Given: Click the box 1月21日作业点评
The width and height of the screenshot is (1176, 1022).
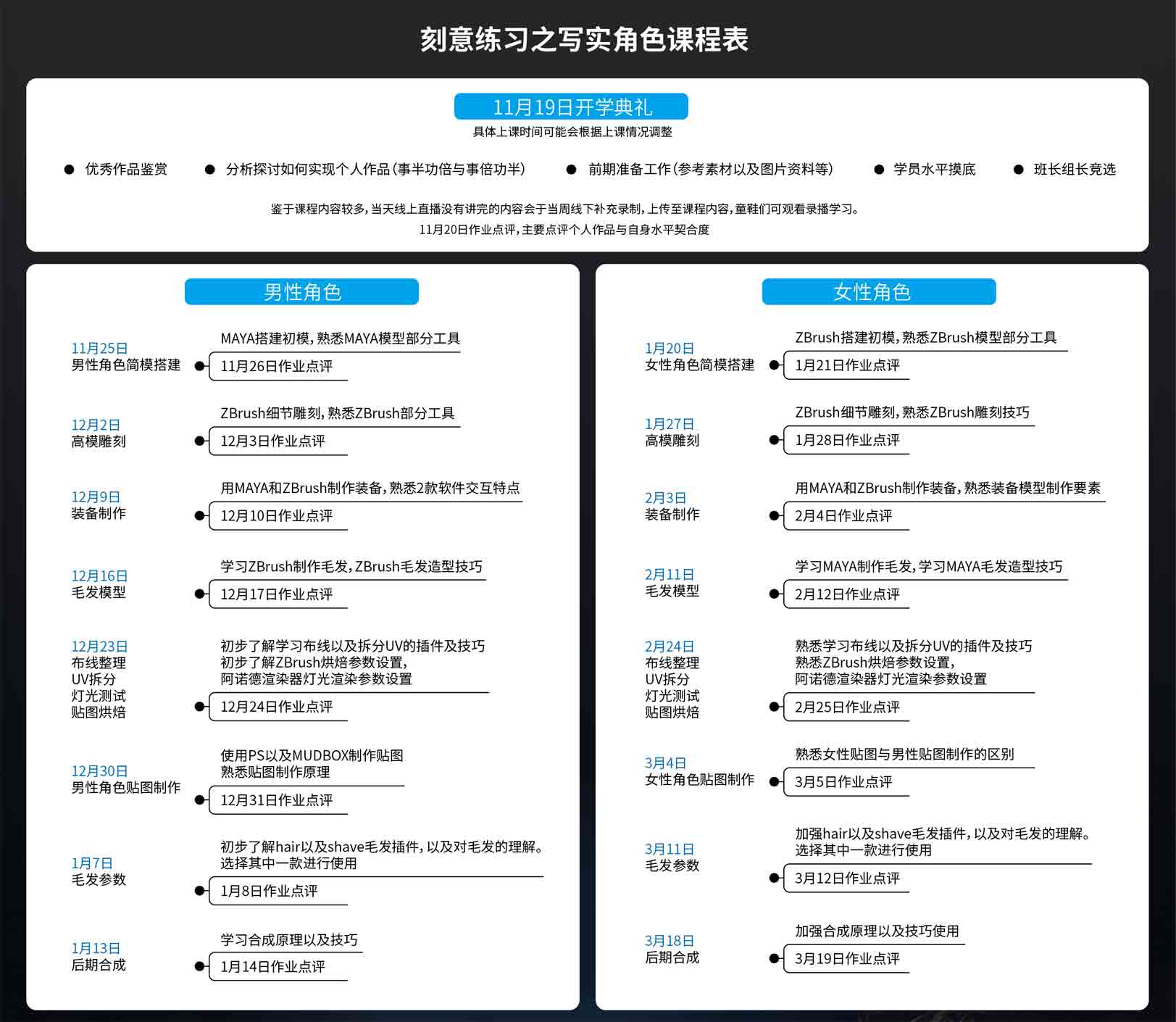Looking at the screenshot, I should click(x=846, y=365).
